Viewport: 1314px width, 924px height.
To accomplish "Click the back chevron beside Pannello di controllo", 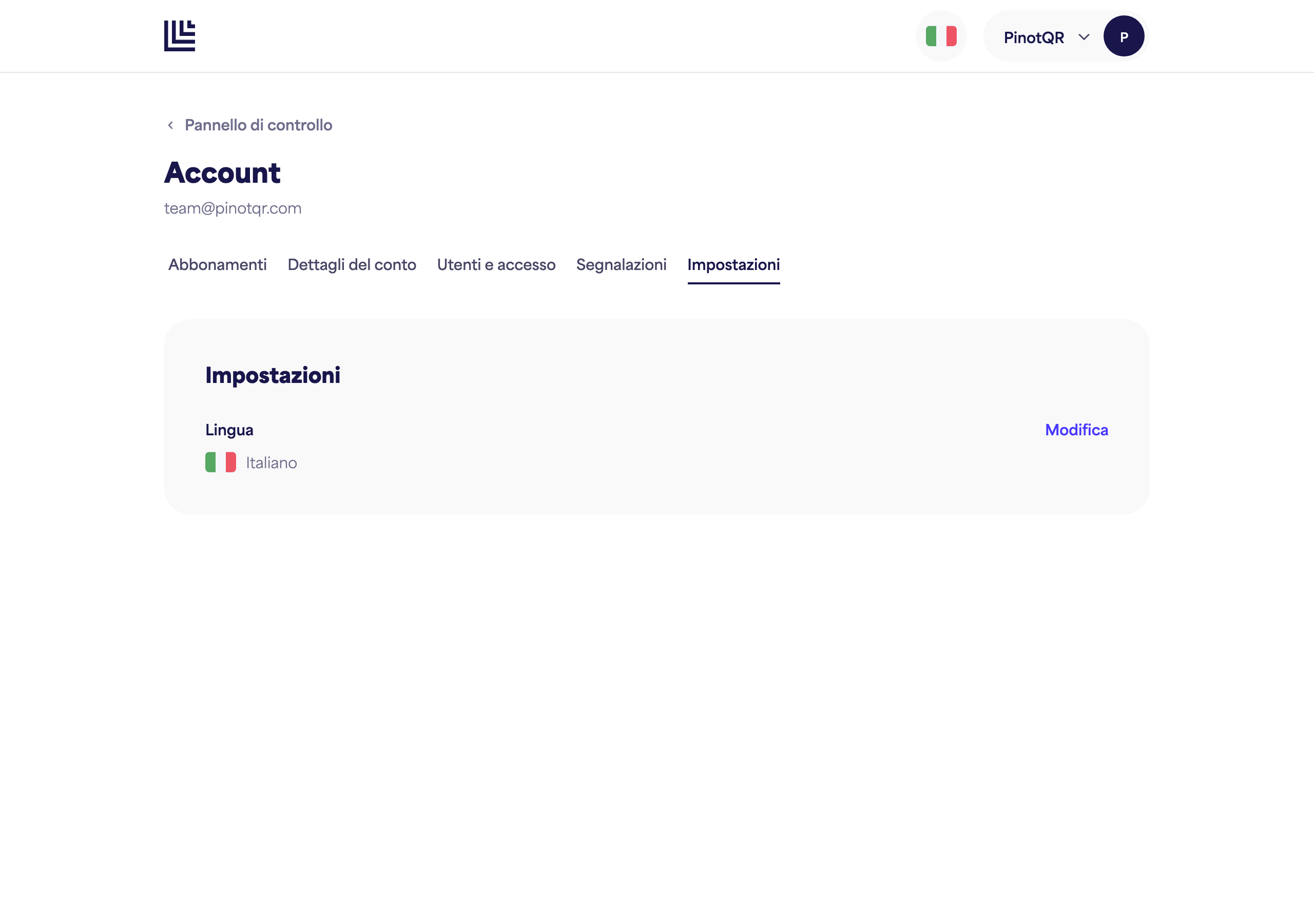I will click(170, 125).
